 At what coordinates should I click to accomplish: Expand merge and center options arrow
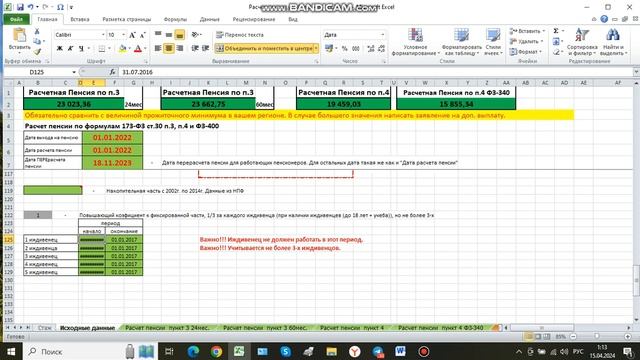[316, 48]
